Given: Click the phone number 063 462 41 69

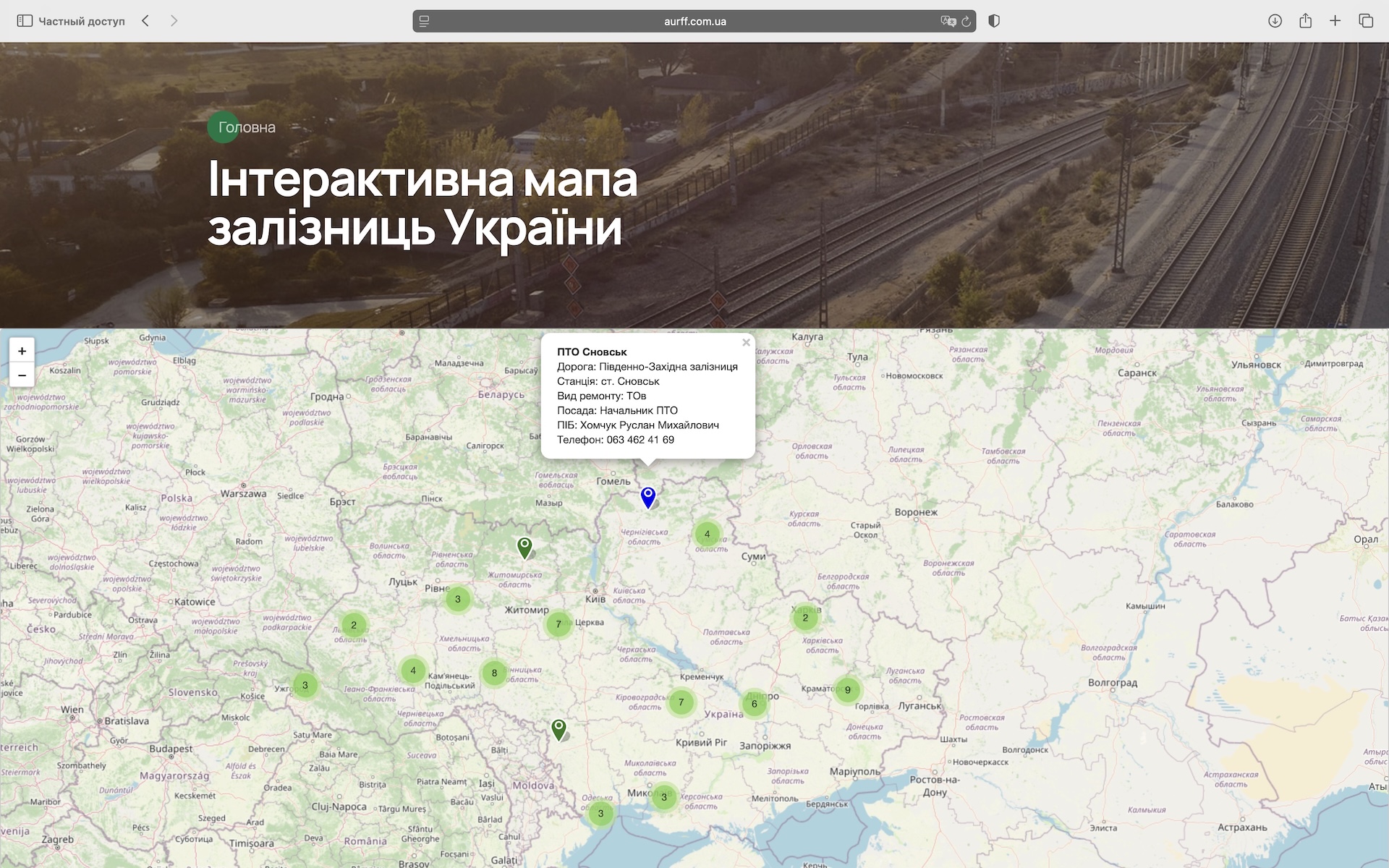Looking at the screenshot, I should tap(640, 440).
